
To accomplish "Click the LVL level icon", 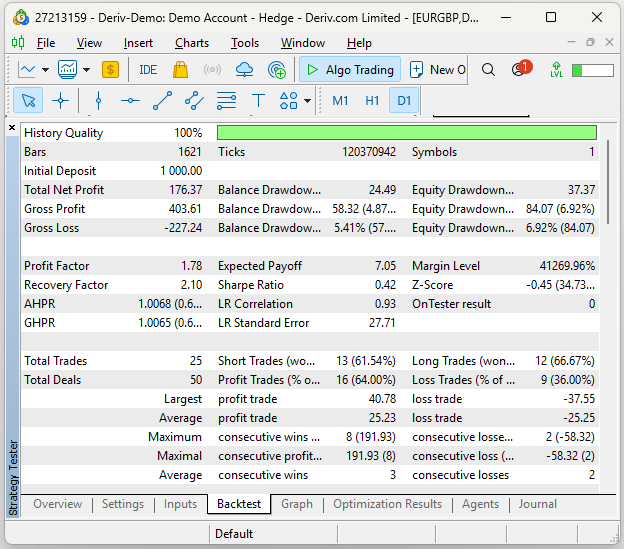I will pos(556,70).
